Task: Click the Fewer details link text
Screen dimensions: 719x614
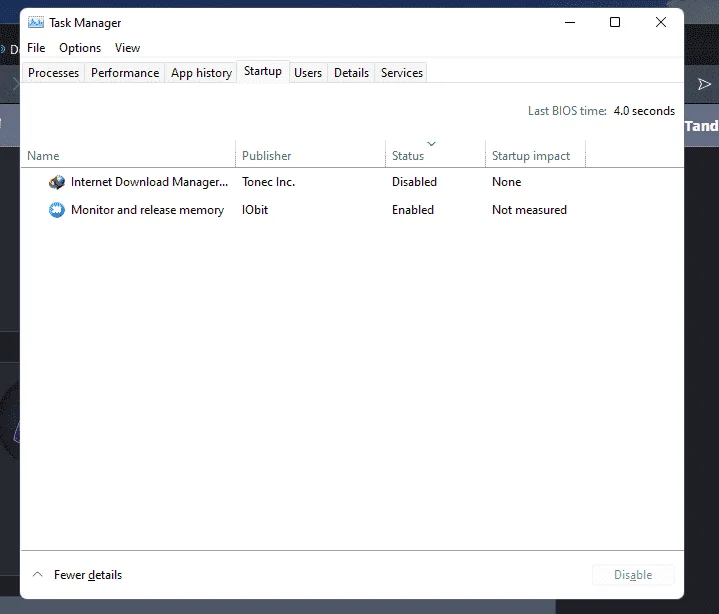Action: coord(88,575)
